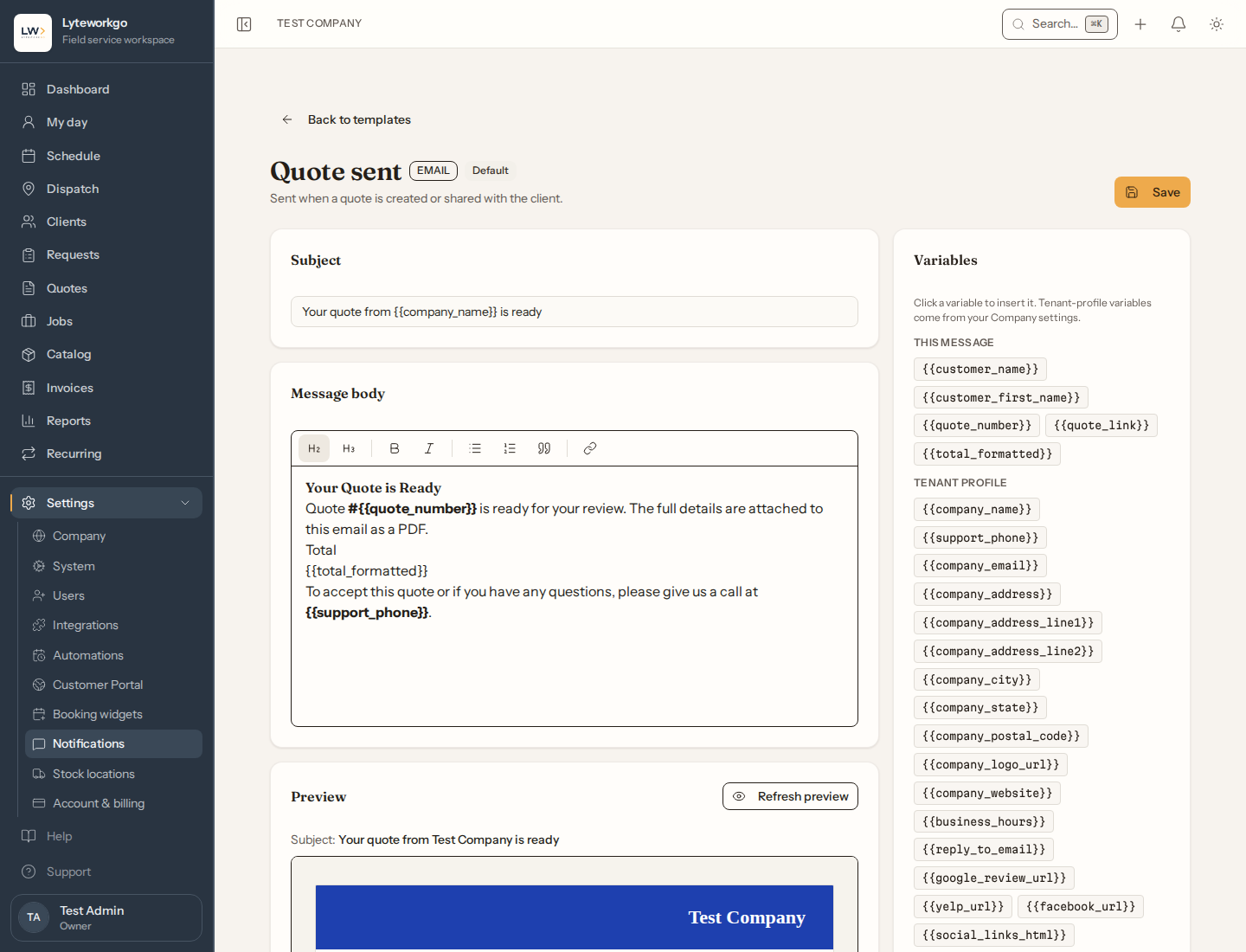Insert {{company_logo_url}} variable
This screenshot has width=1246, height=952.
[x=991, y=764]
